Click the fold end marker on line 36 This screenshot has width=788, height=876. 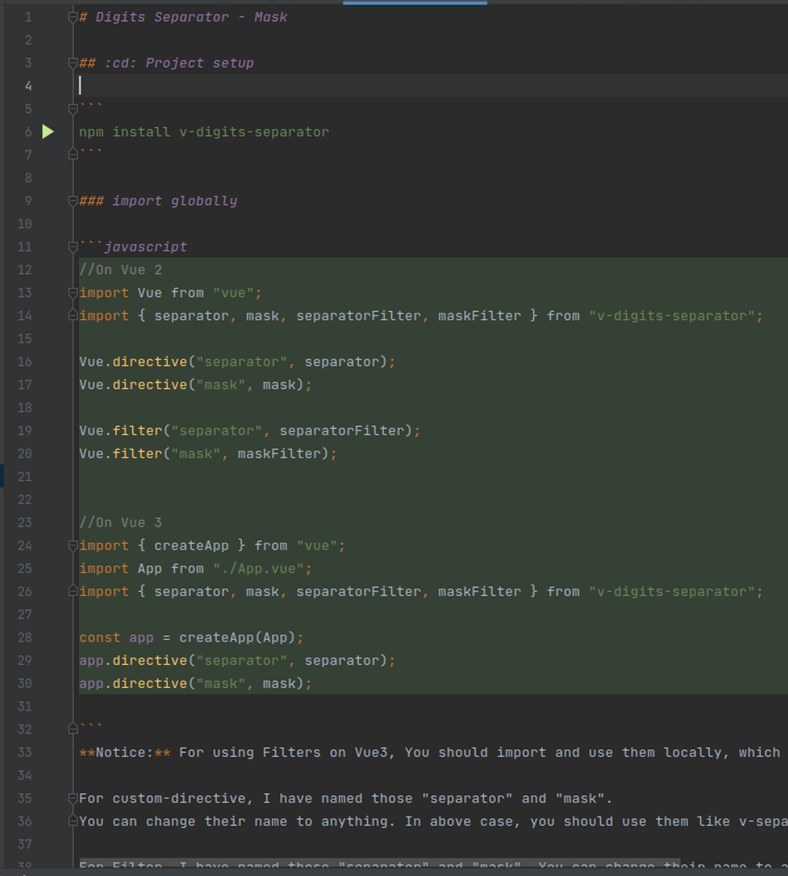click(x=73, y=821)
